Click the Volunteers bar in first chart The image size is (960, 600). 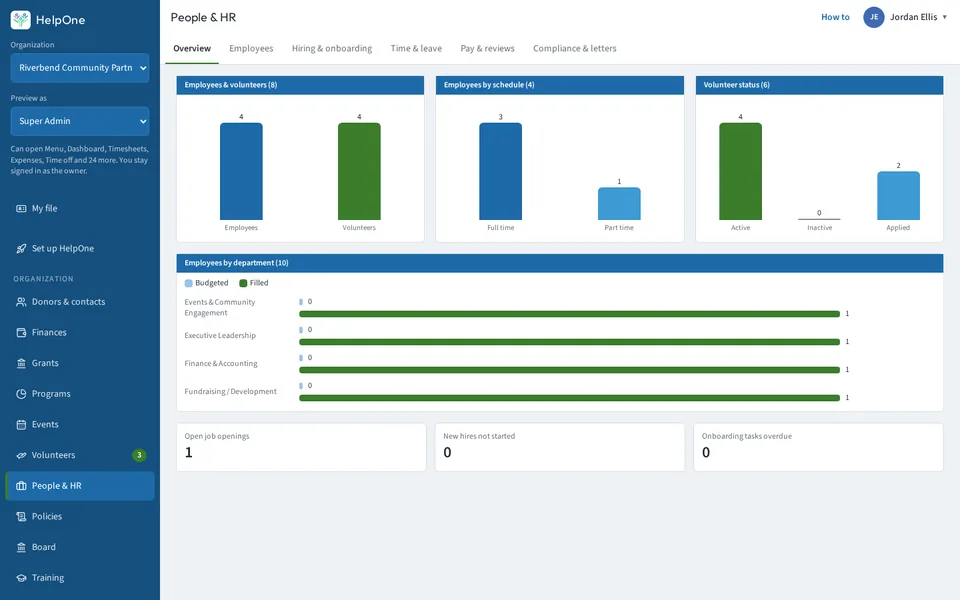(359, 171)
